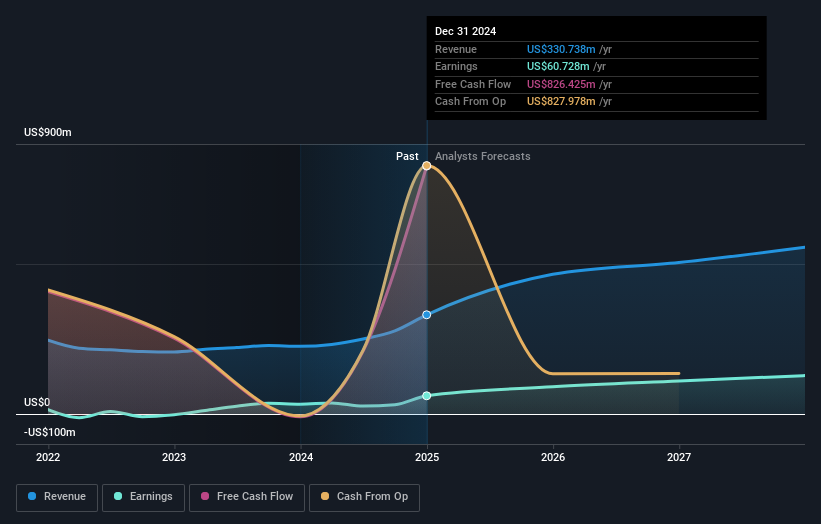Click the US$60.728m earnings value
821x524 pixels.
[x=558, y=66]
